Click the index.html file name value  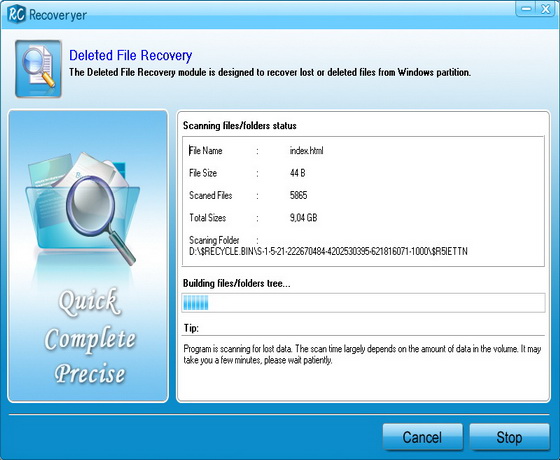coord(306,151)
